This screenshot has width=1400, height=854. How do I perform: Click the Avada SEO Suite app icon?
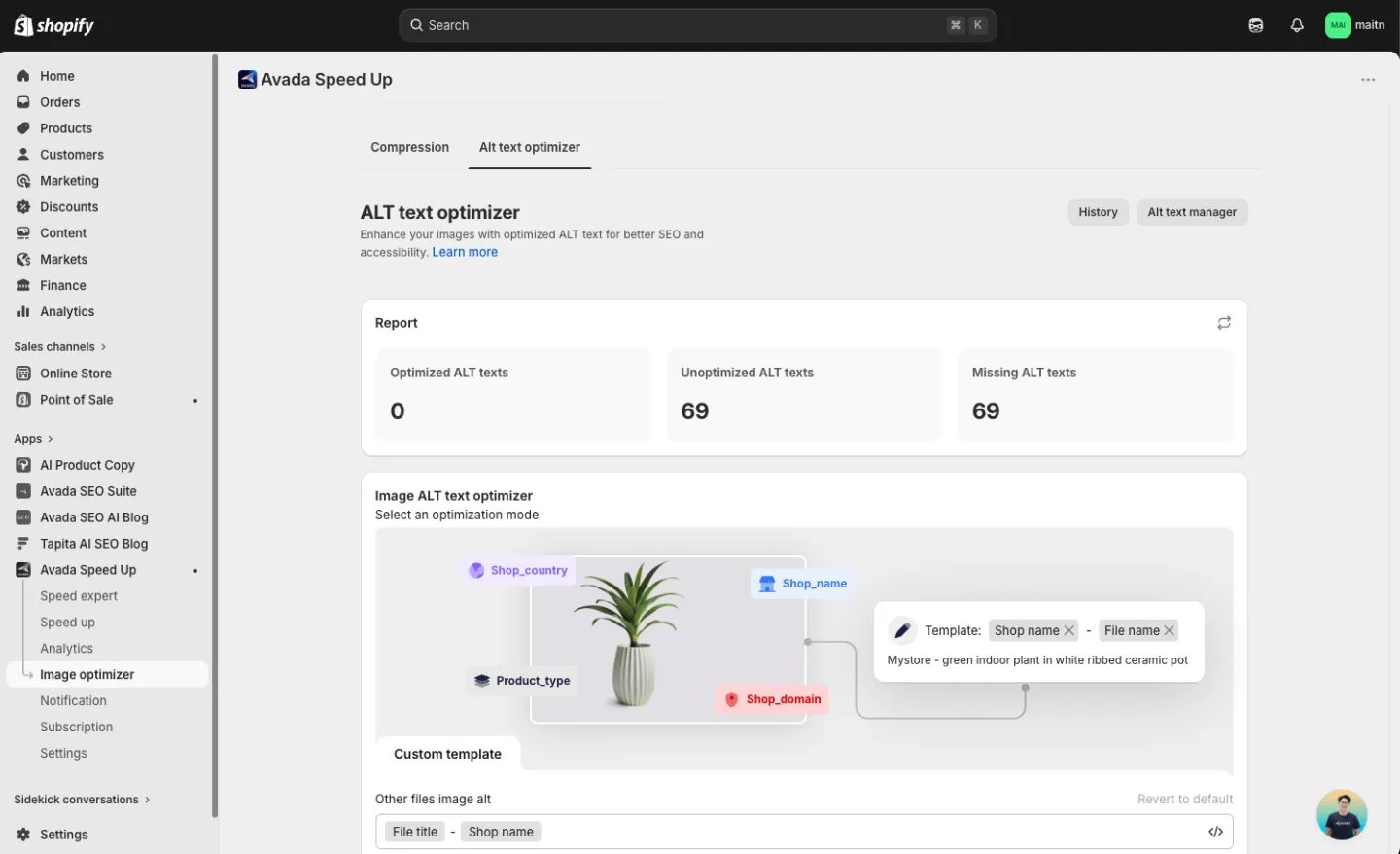click(x=23, y=491)
